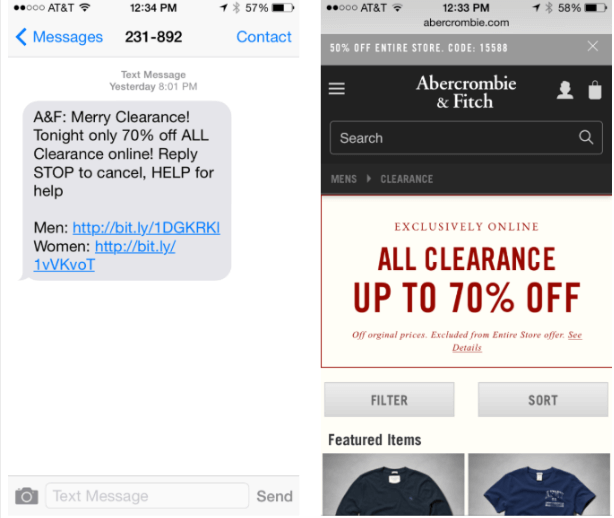Dismiss the 50% off promo banner
The width and height of the screenshot is (614, 518).
coord(592,46)
